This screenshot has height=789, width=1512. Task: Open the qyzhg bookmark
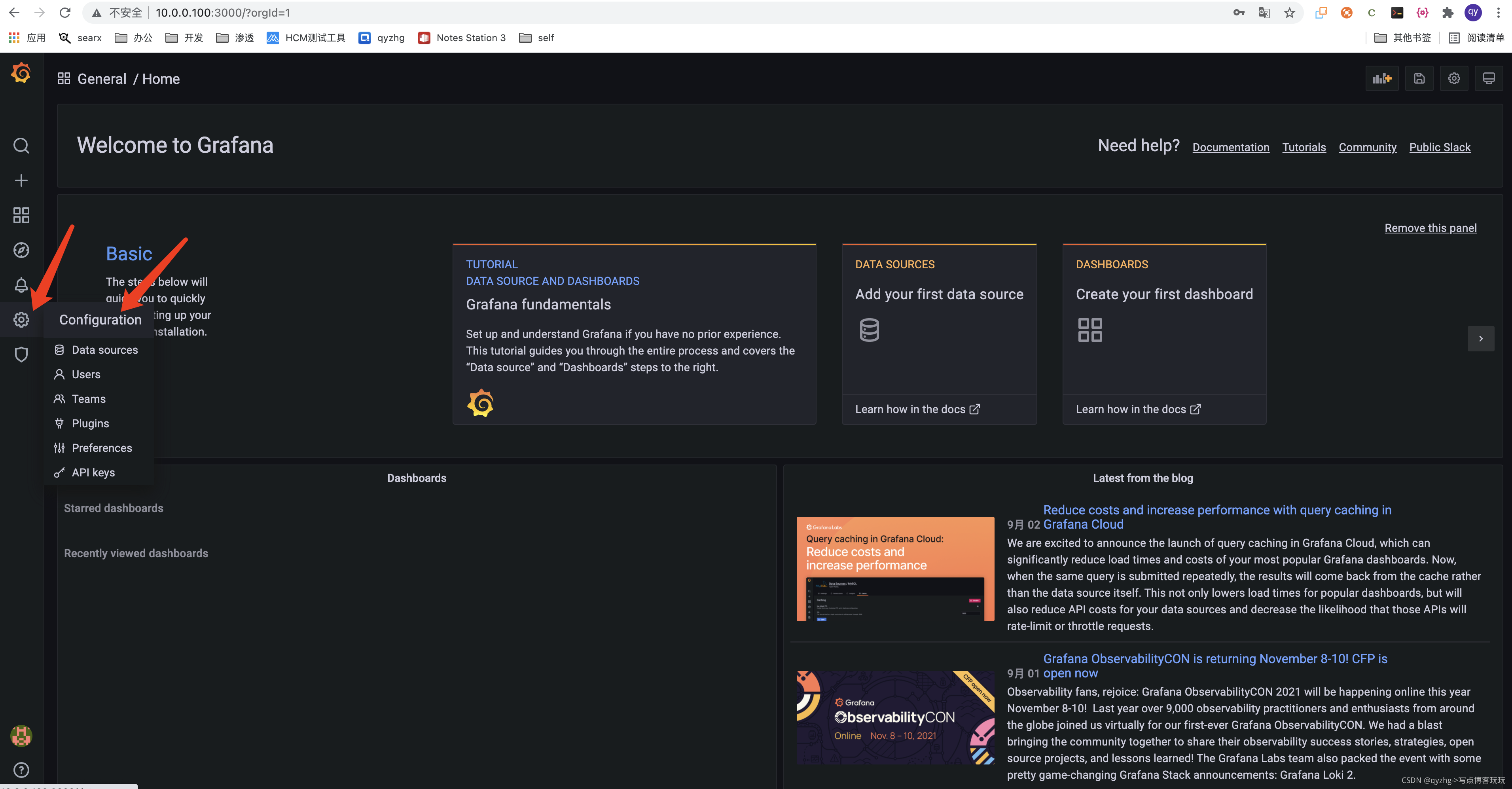[381, 38]
